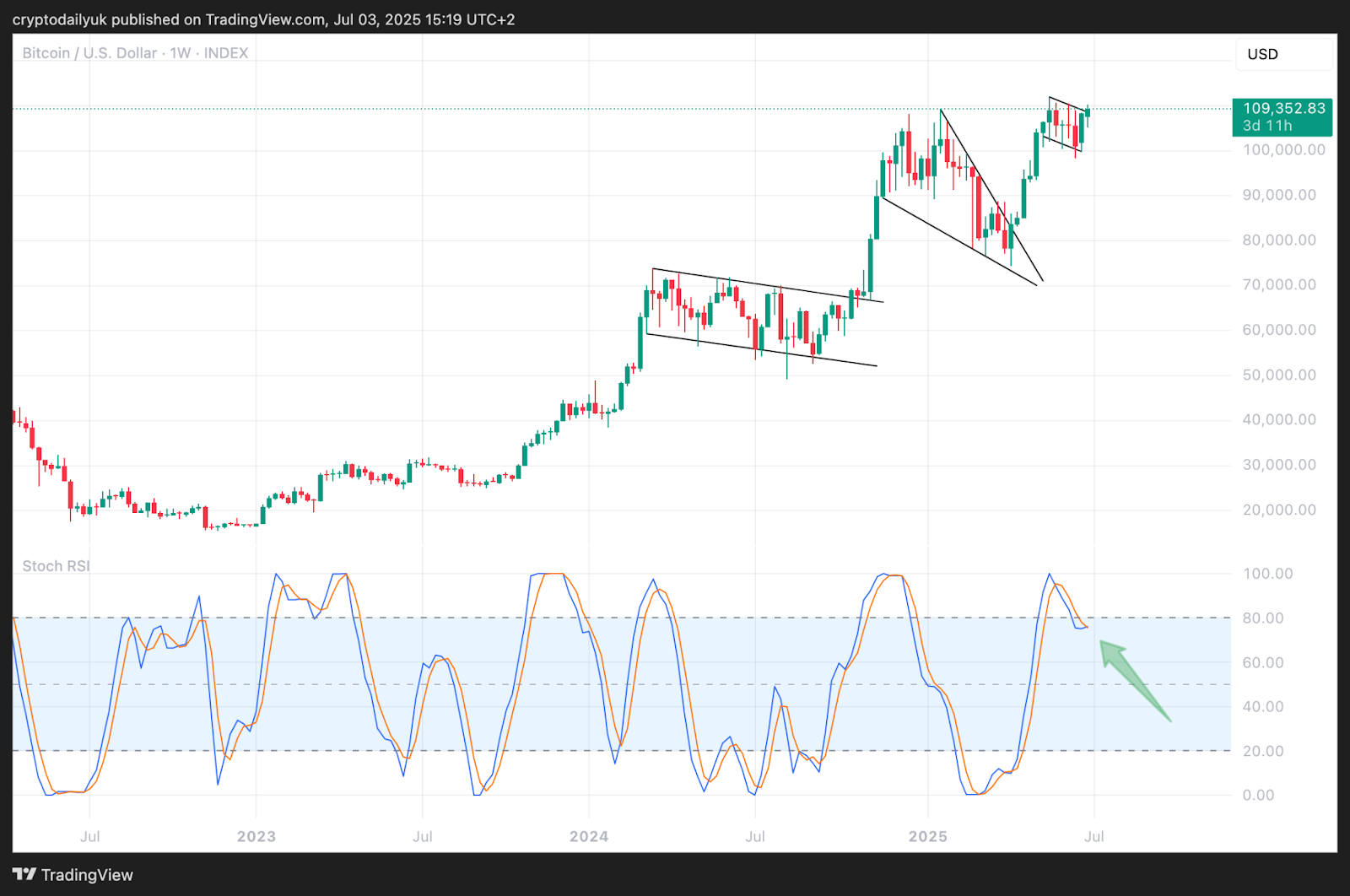Click the 70,000.00 price axis label
Screen dimensions: 1350x896
point(1279,285)
